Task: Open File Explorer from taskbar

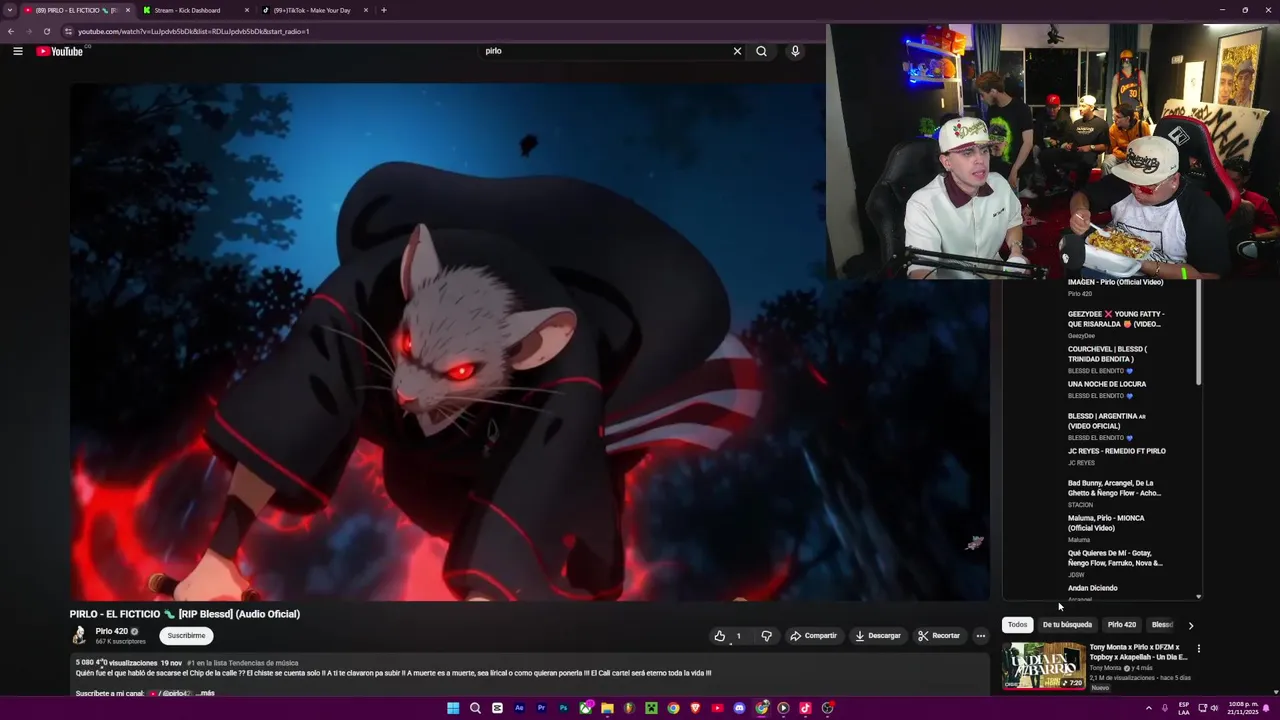Action: pos(607,708)
